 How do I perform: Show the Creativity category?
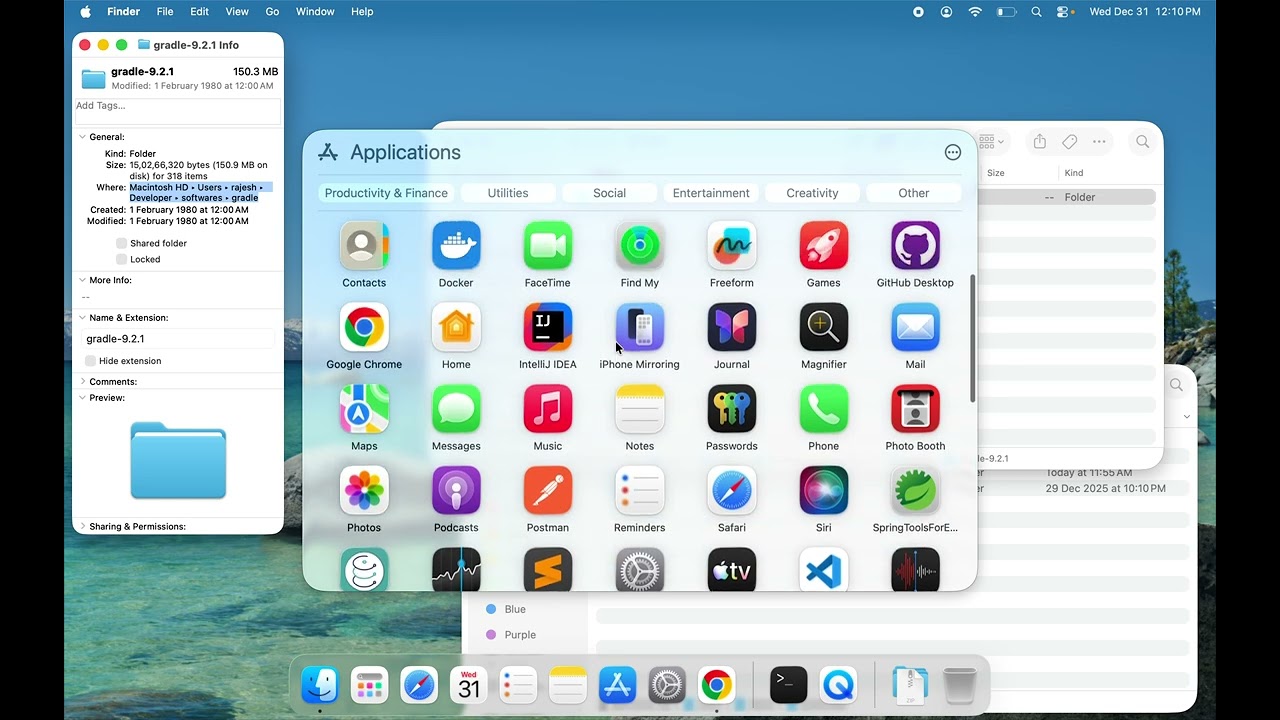812,193
